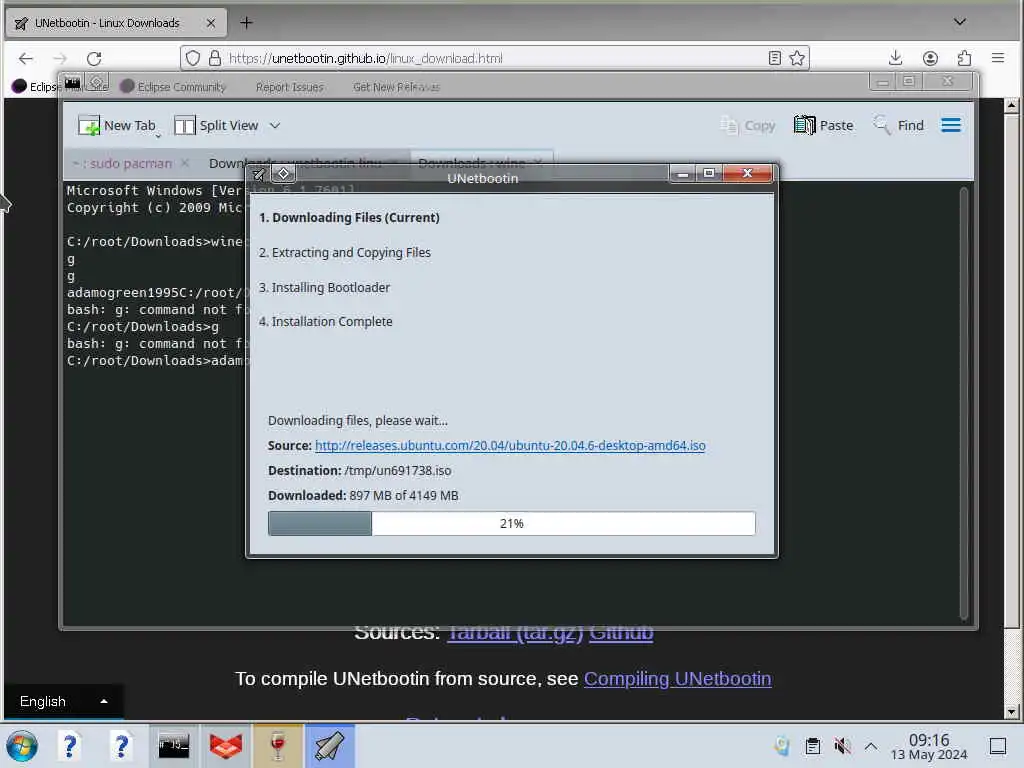Screen dimensions: 1024x768
Task: Expand hidden system tray icons arrow
Action: [871, 746]
